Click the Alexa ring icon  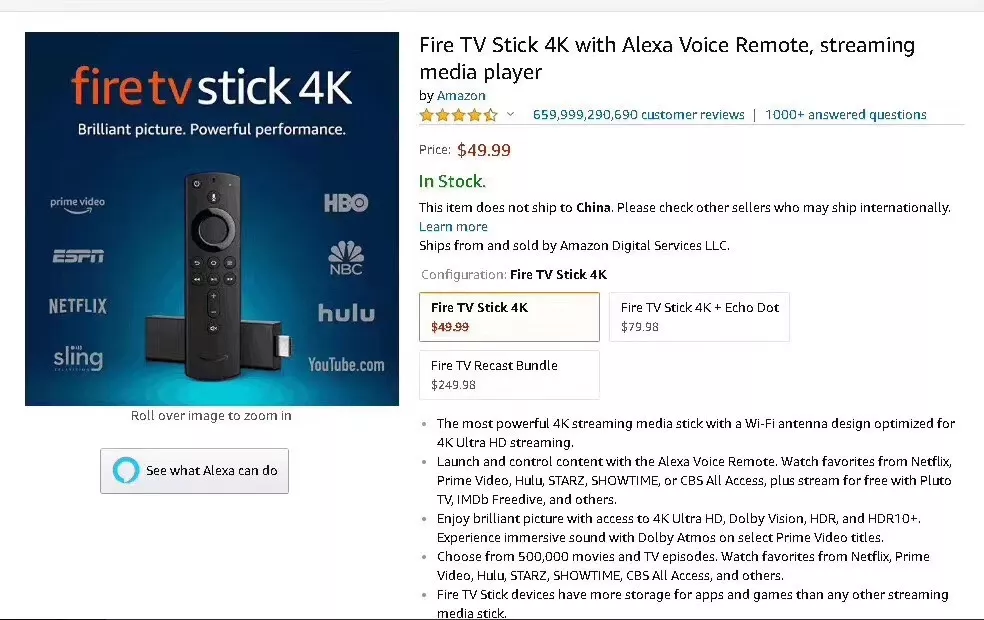126,470
